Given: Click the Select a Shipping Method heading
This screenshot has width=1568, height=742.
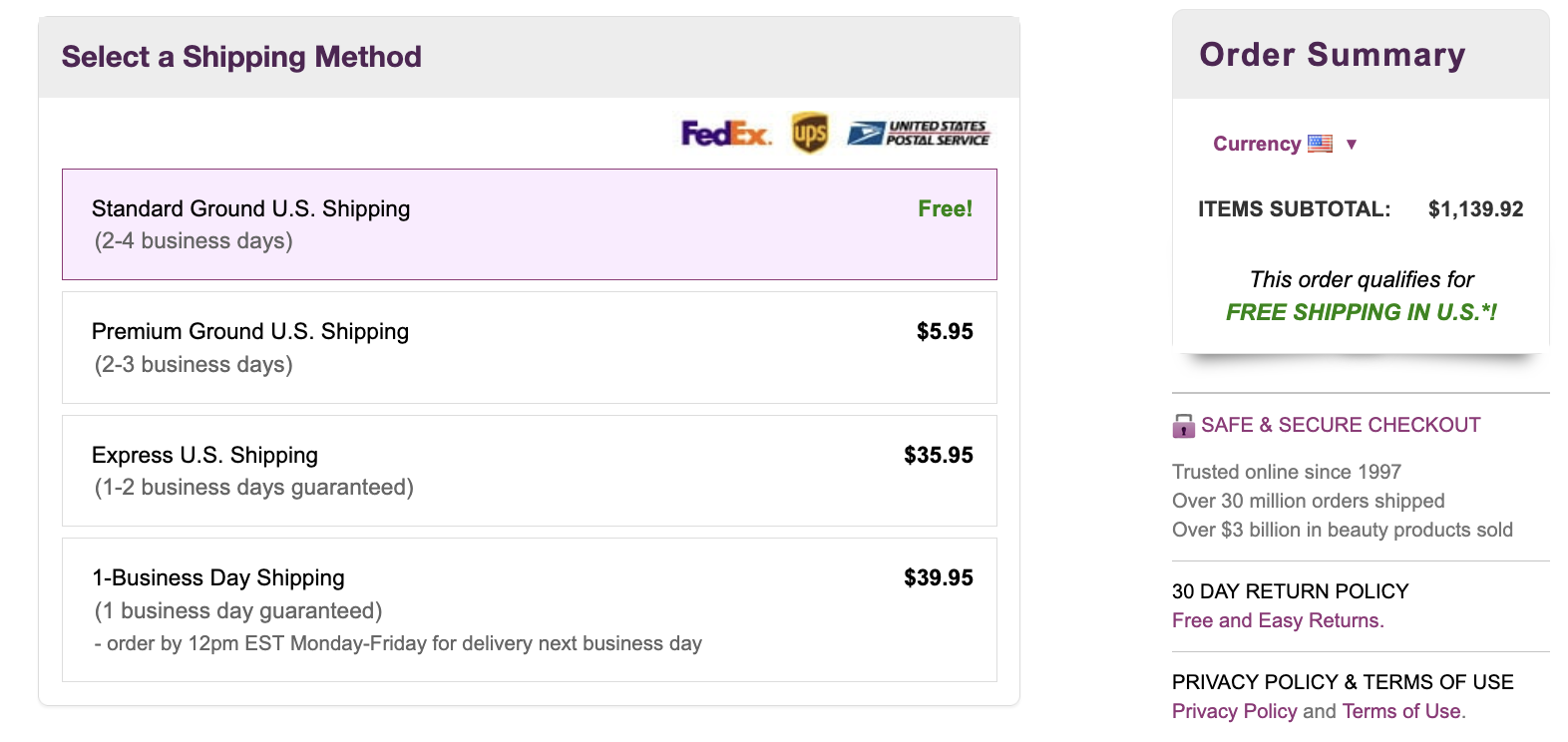Looking at the screenshot, I should (x=241, y=57).
